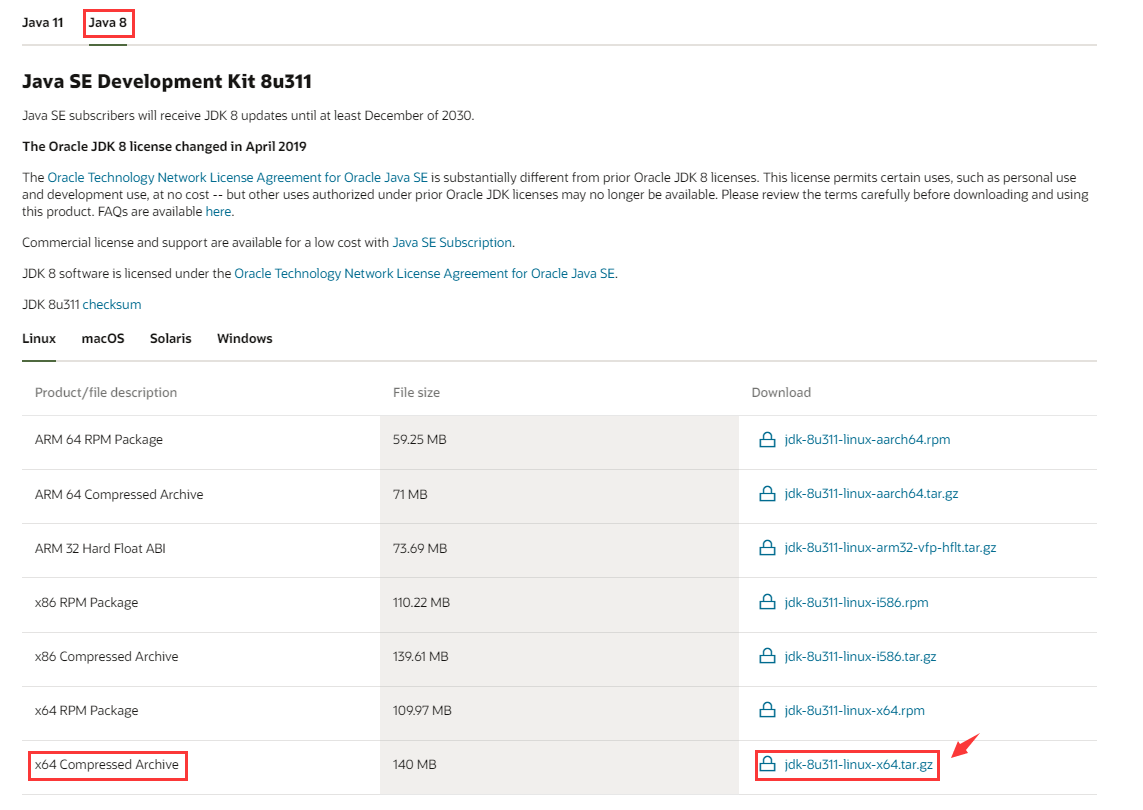
Task: Click the 'ARM 32 Hard Float ABI' description
Action: (x=100, y=548)
